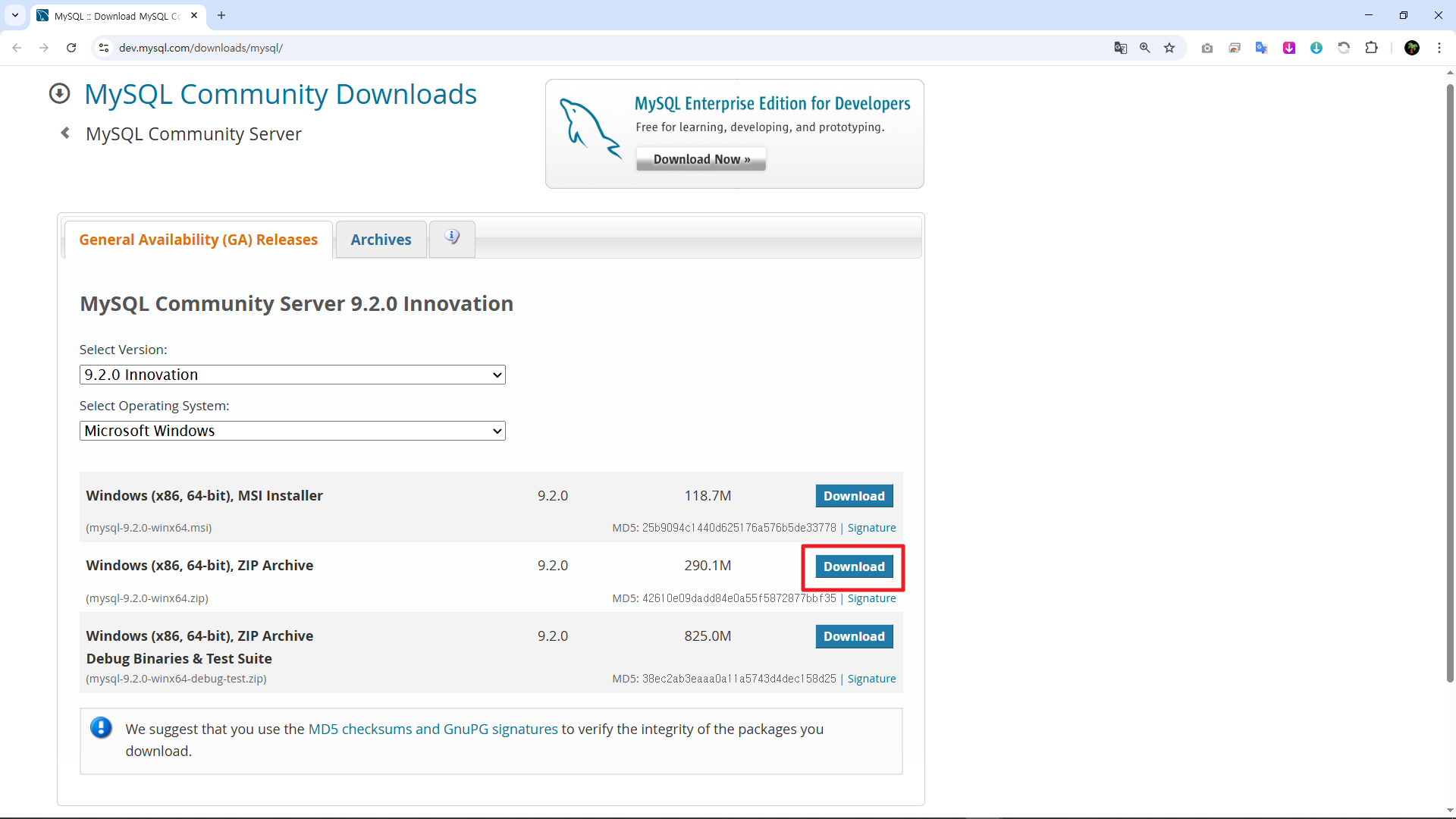Click MySQL Enterprise Edition for Developers title
The image size is (1456, 819).
(x=773, y=104)
